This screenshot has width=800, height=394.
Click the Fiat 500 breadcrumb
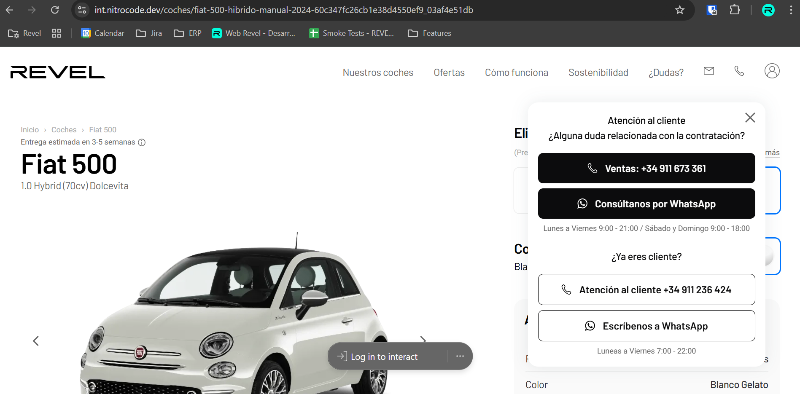pyautogui.click(x=103, y=130)
